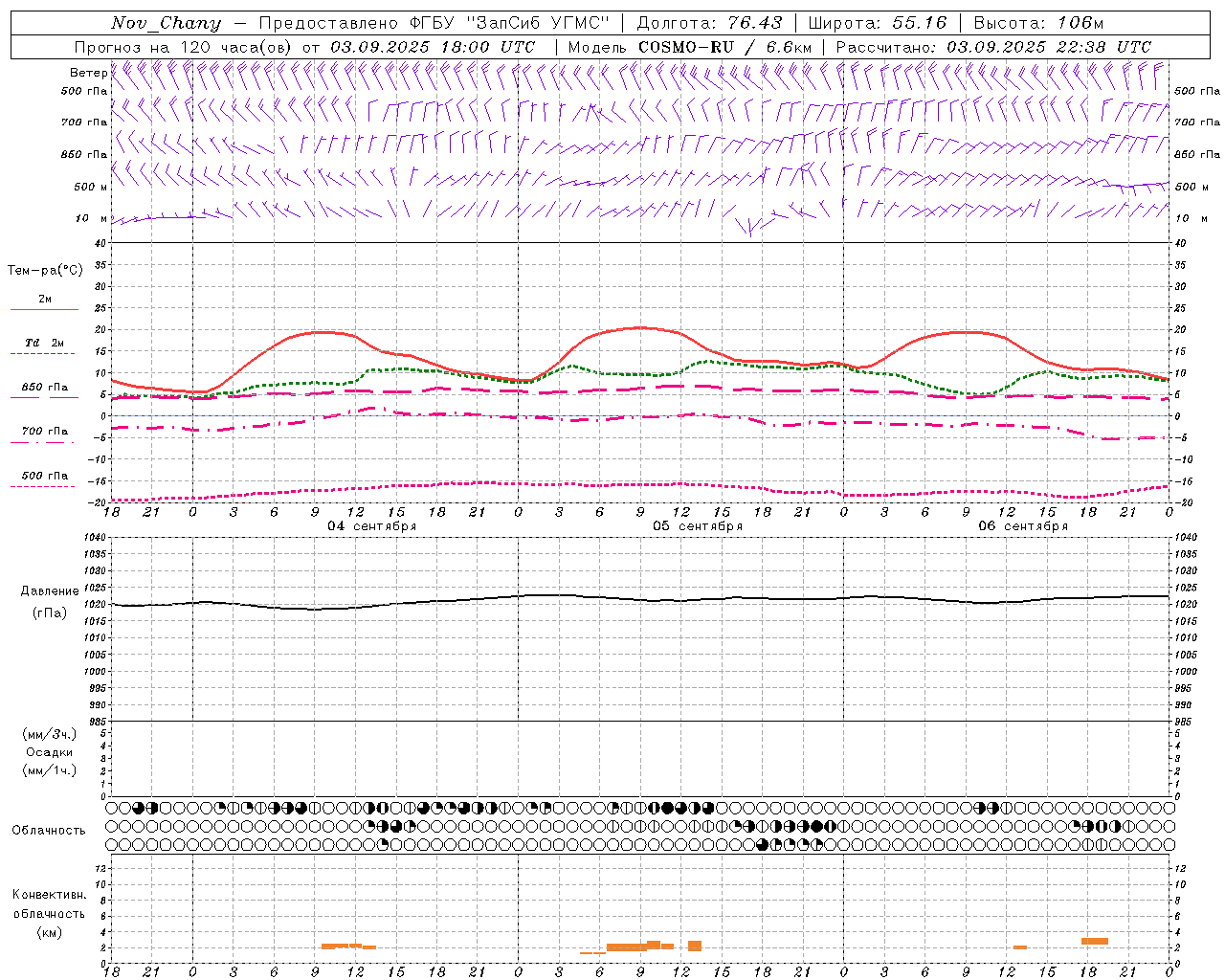This screenshot has width=1225, height=980.
Task: Click the '2м' temperature legend entry
Action: tap(45, 300)
